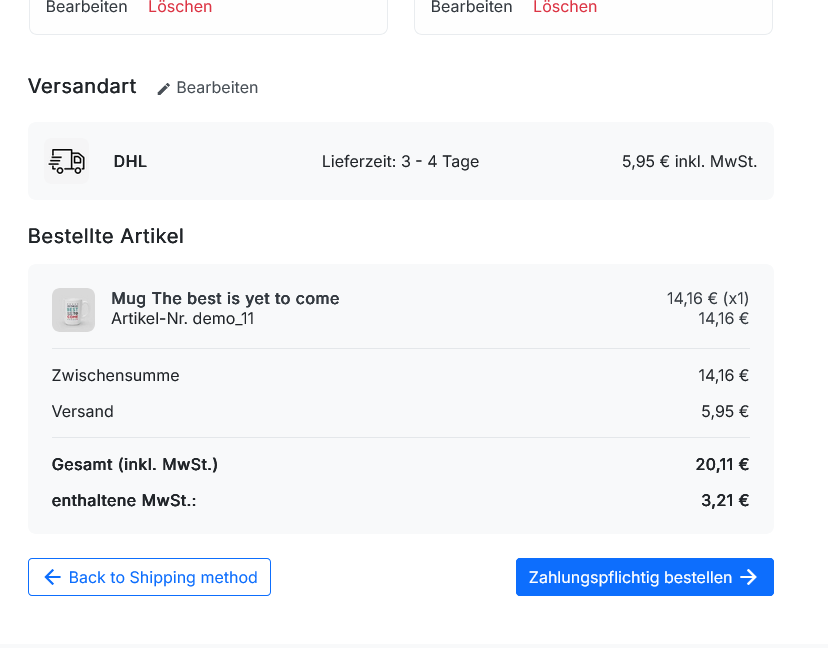
Task: Click the DHL price 5,95 € inkl. MwSt.
Action: click(x=689, y=162)
